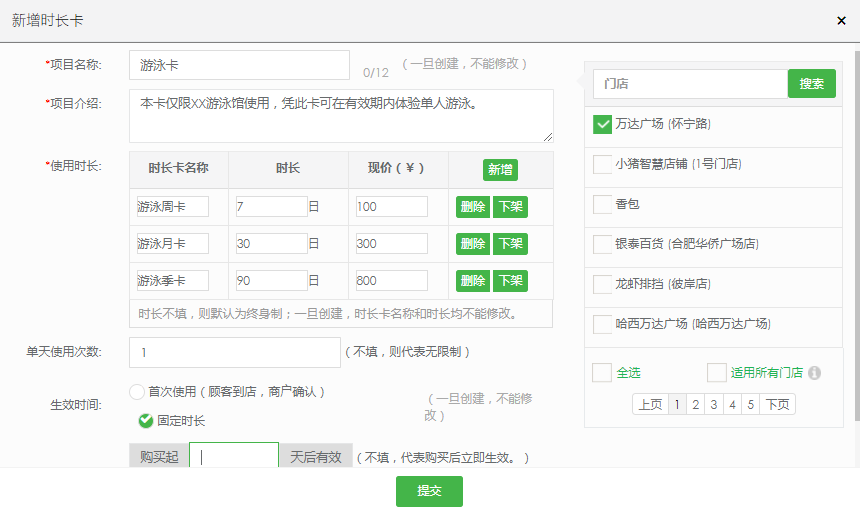Image resolution: width=860 pixels, height=512 pixels.
Task: Click the 游泳季卡 price field
Action: [x=391, y=281]
